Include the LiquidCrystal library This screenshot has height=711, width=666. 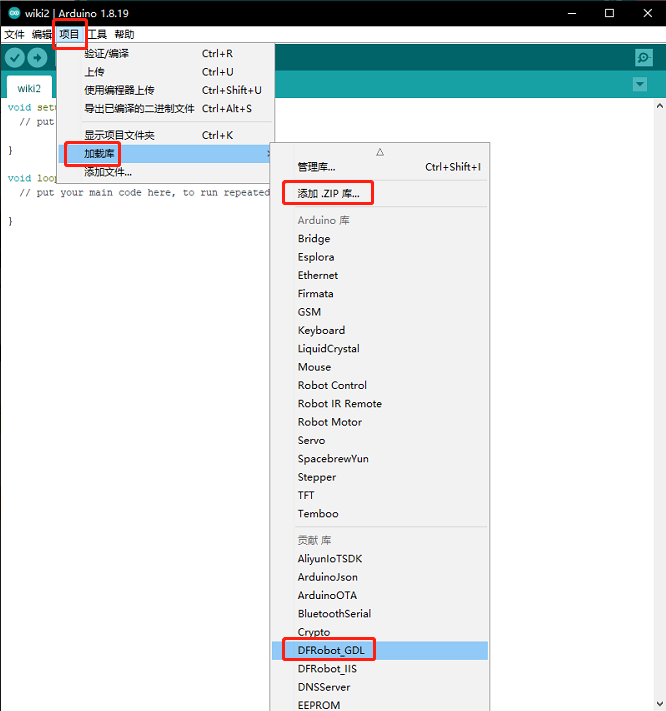pos(380,349)
